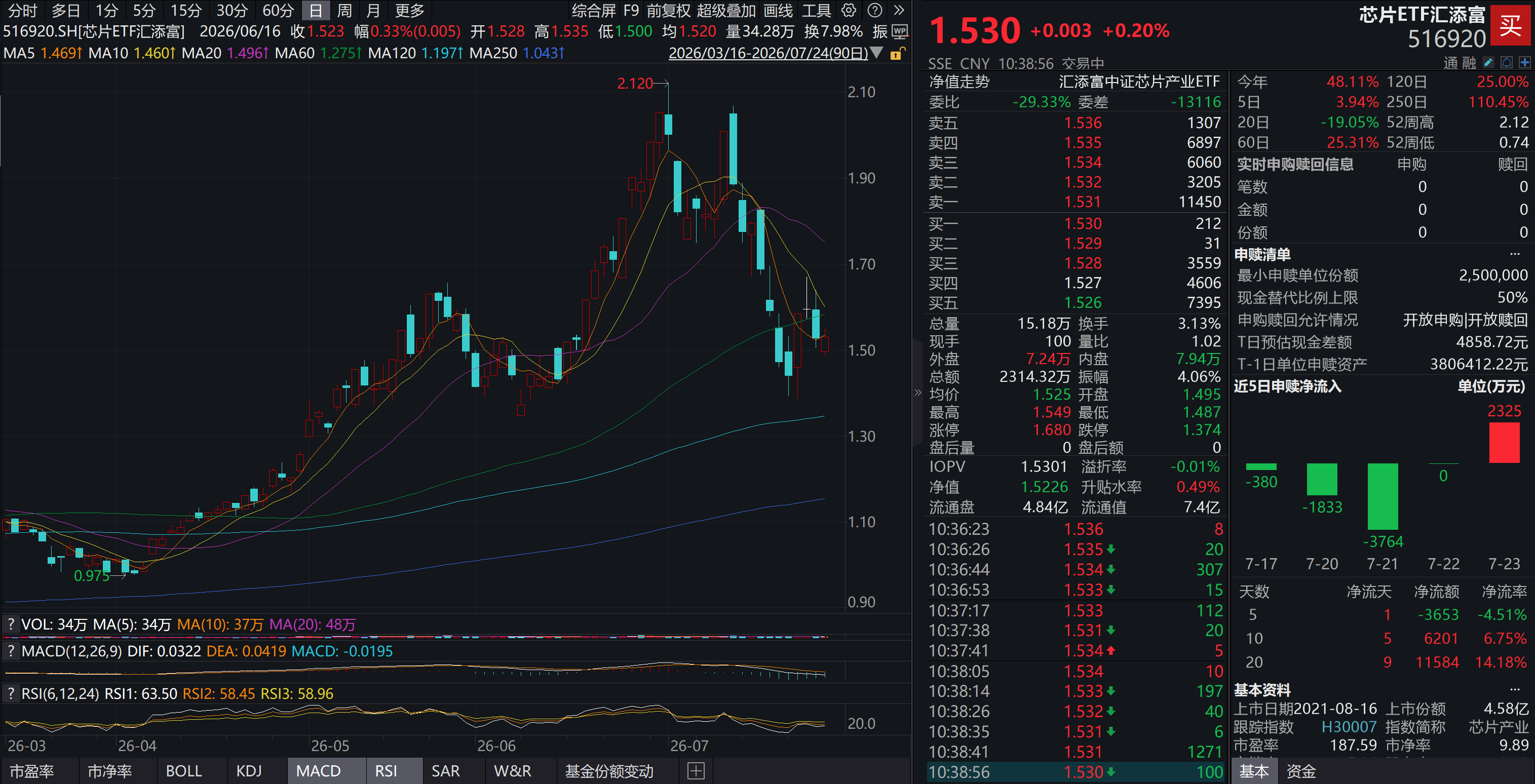Switch to 多日 multi-day chart
The height and width of the screenshot is (784, 1535).
tap(65, 10)
